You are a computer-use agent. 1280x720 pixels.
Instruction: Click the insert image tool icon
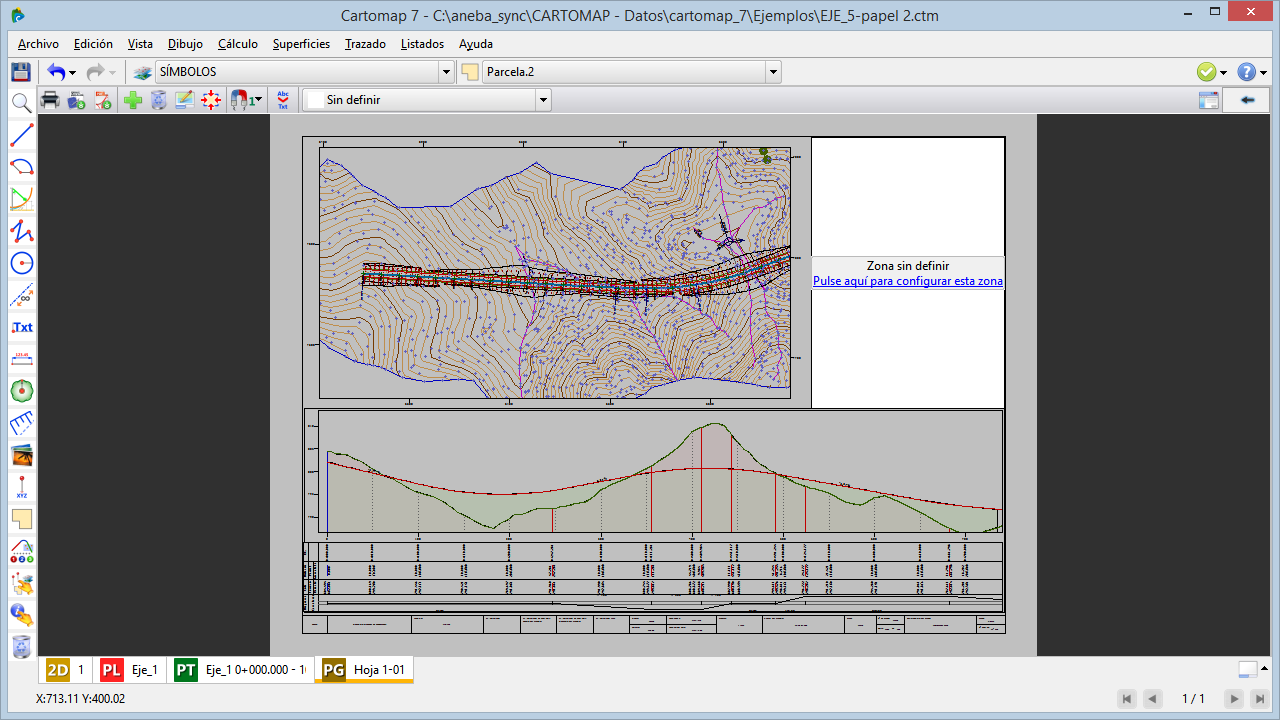pyautogui.click(x=21, y=456)
